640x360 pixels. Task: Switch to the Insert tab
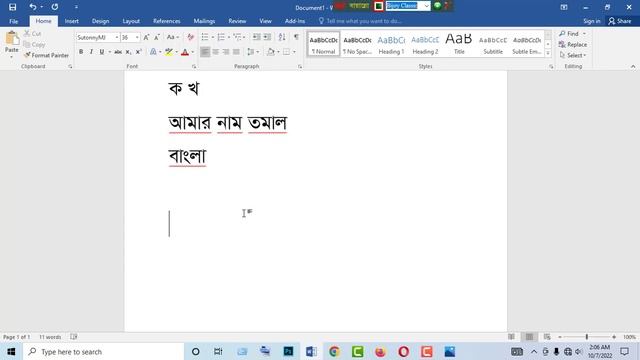(x=71, y=21)
